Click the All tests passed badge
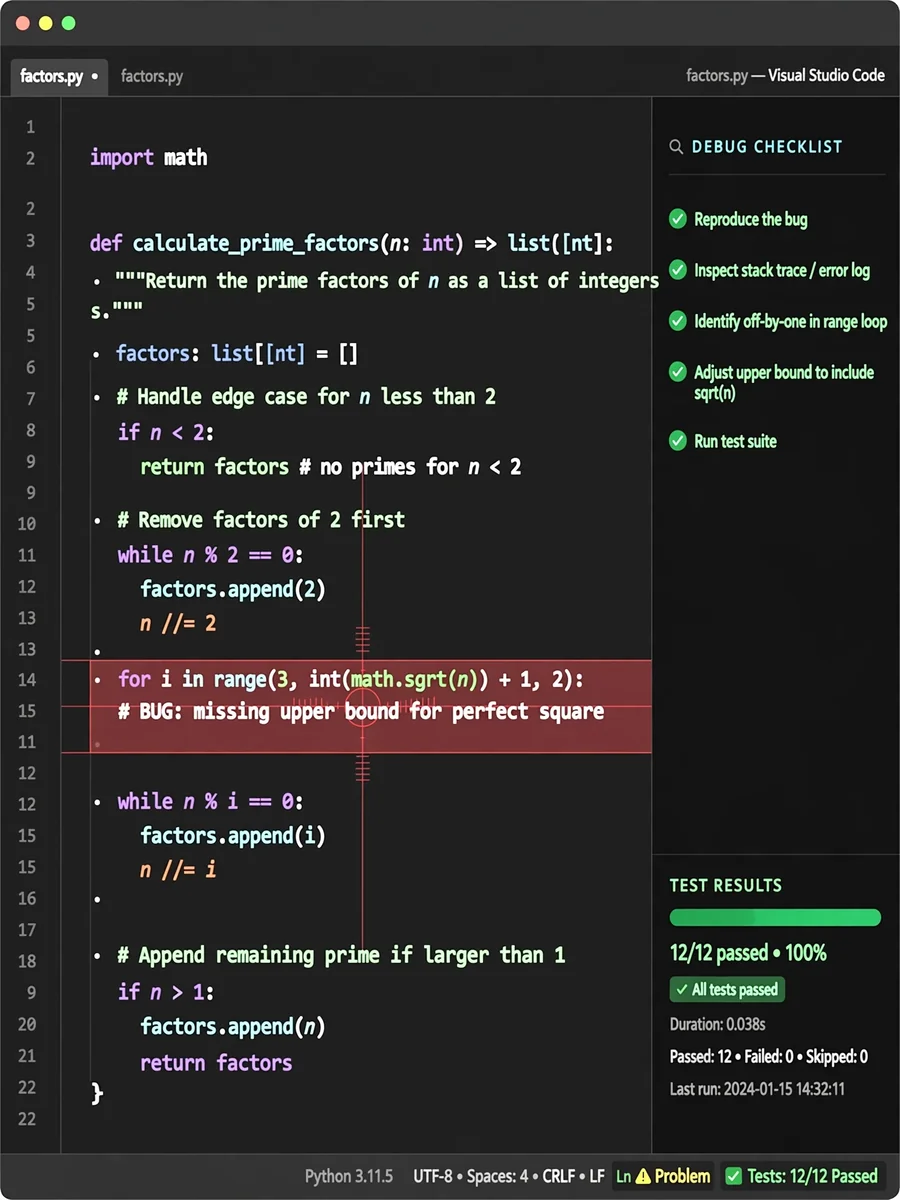Viewport: 900px width, 1200px height. pos(727,990)
